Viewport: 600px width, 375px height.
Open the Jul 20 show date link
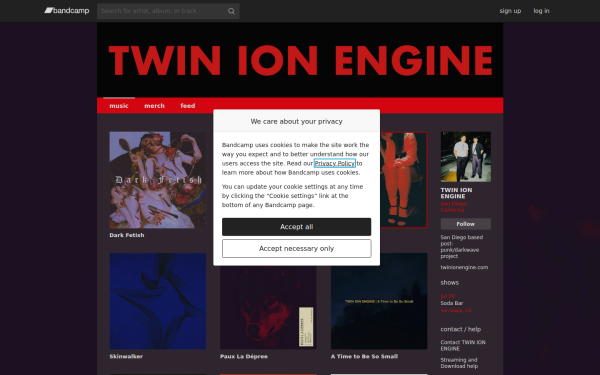coord(448,296)
